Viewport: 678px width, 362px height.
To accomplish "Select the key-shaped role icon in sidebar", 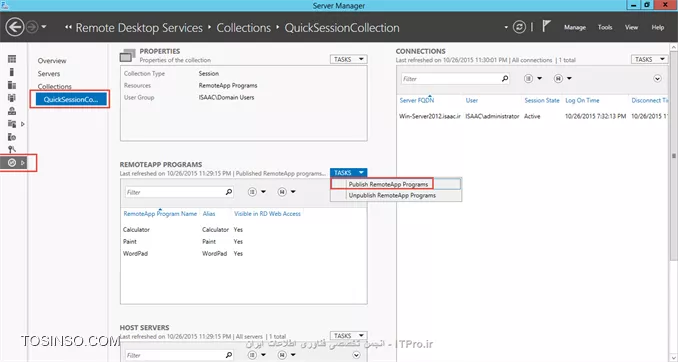I will [x=12, y=150].
